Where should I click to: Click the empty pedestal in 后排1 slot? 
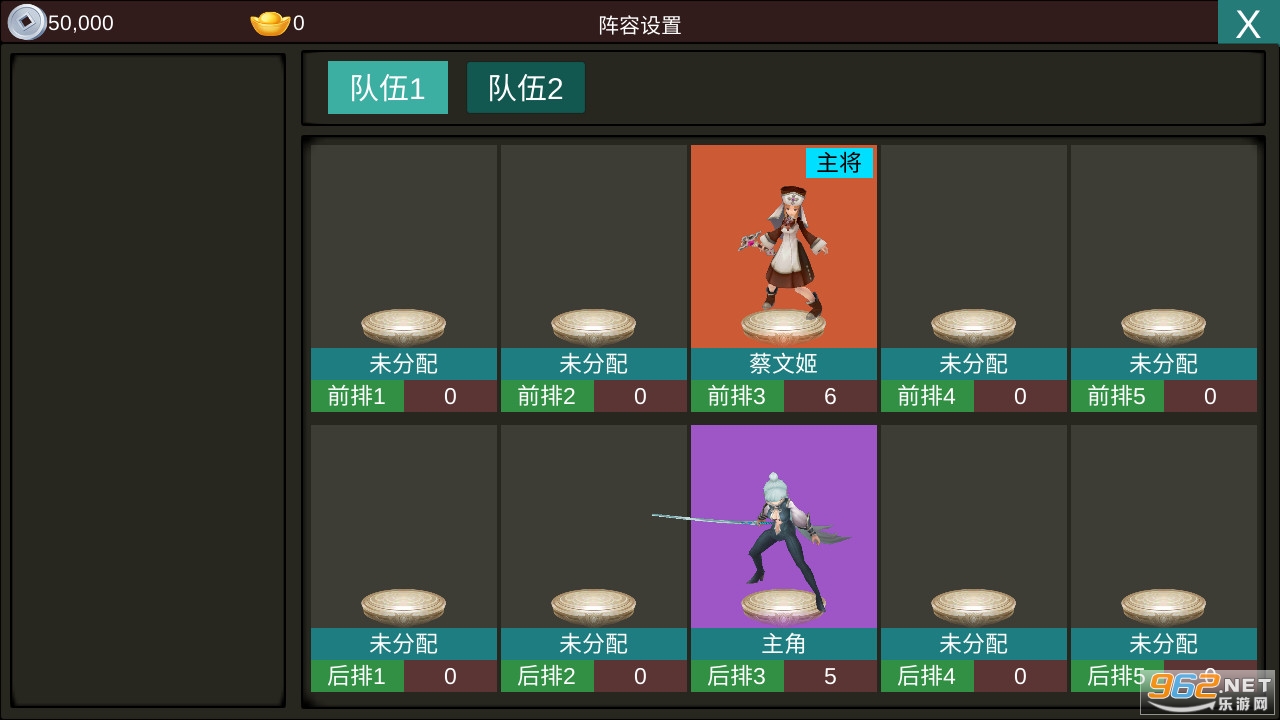point(404,606)
